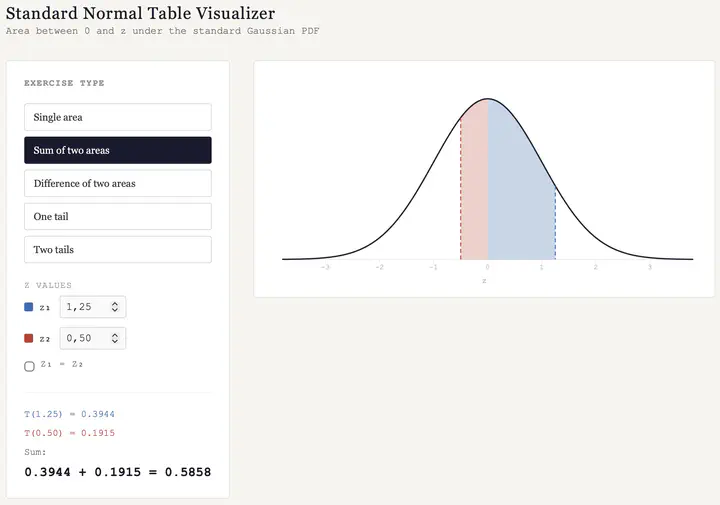The height and width of the screenshot is (505, 720).
Task: Click the z₁ = z₂ checkbox label
Action: [62, 365]
